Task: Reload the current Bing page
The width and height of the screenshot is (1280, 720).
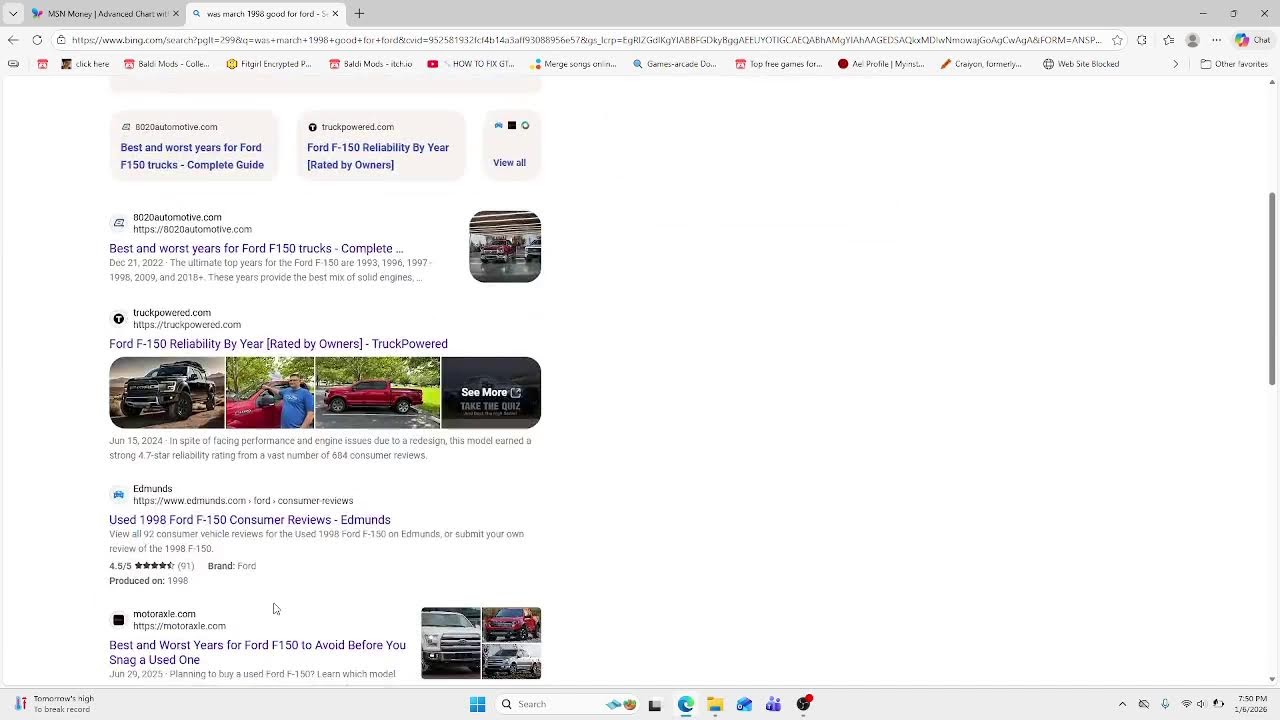Action: (x=37, y=40)
